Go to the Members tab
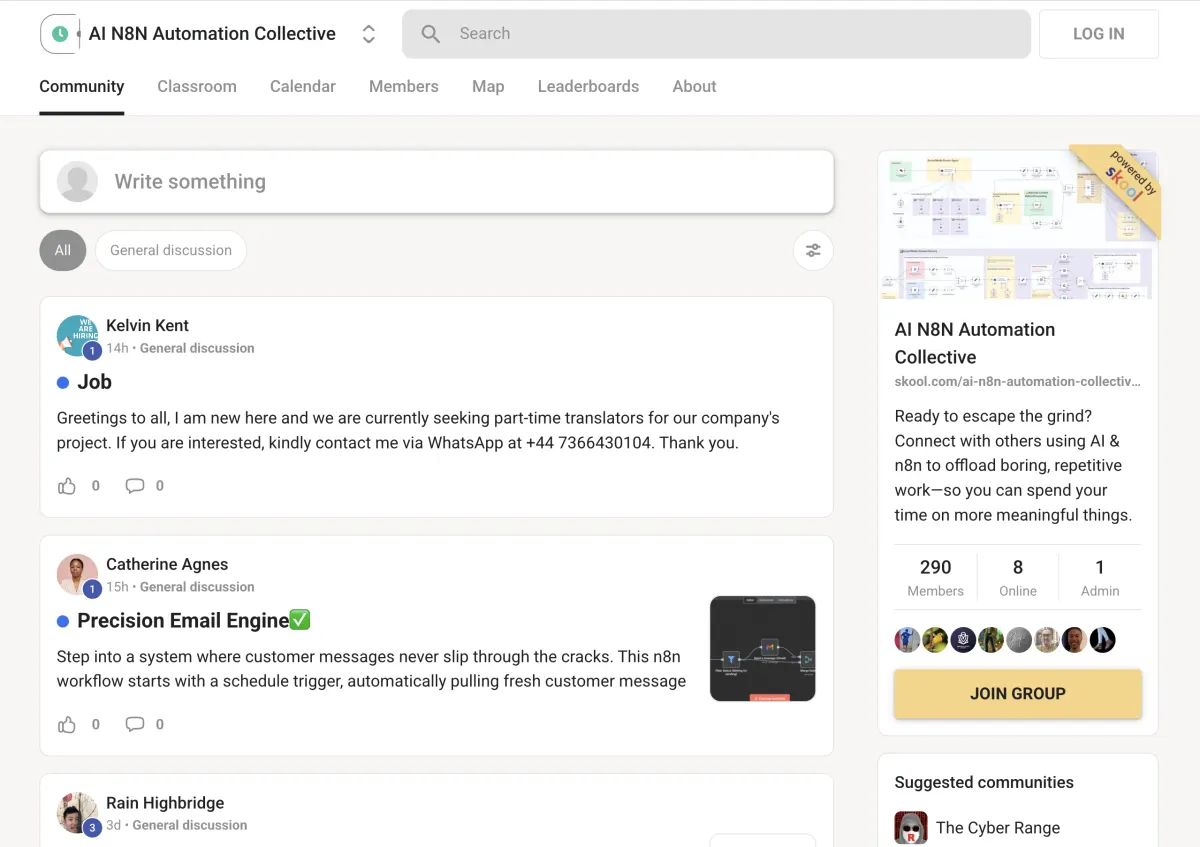Viewport: 1200px width, 847px height. pos(404,86)
